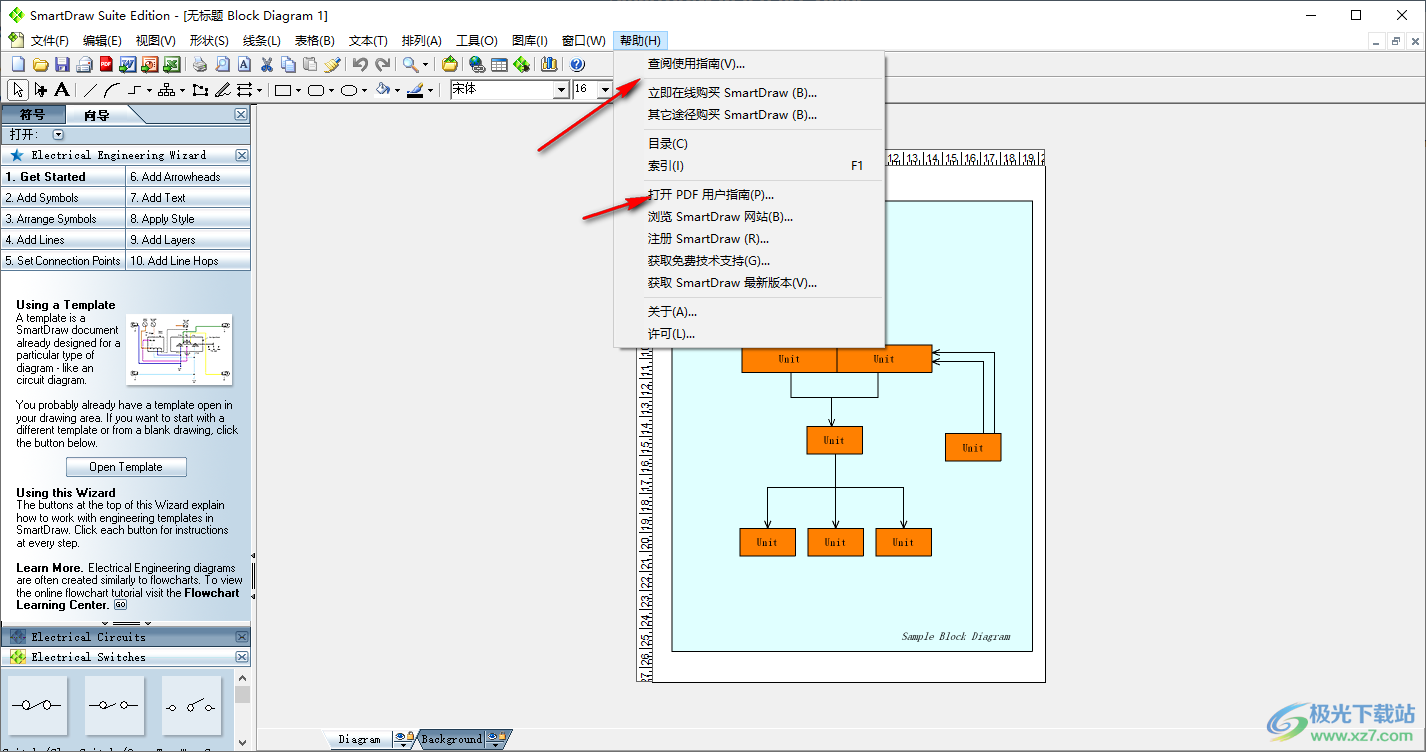Open the 编辑(E) menu
The image size is (1426, 752).
click(102, 41)
